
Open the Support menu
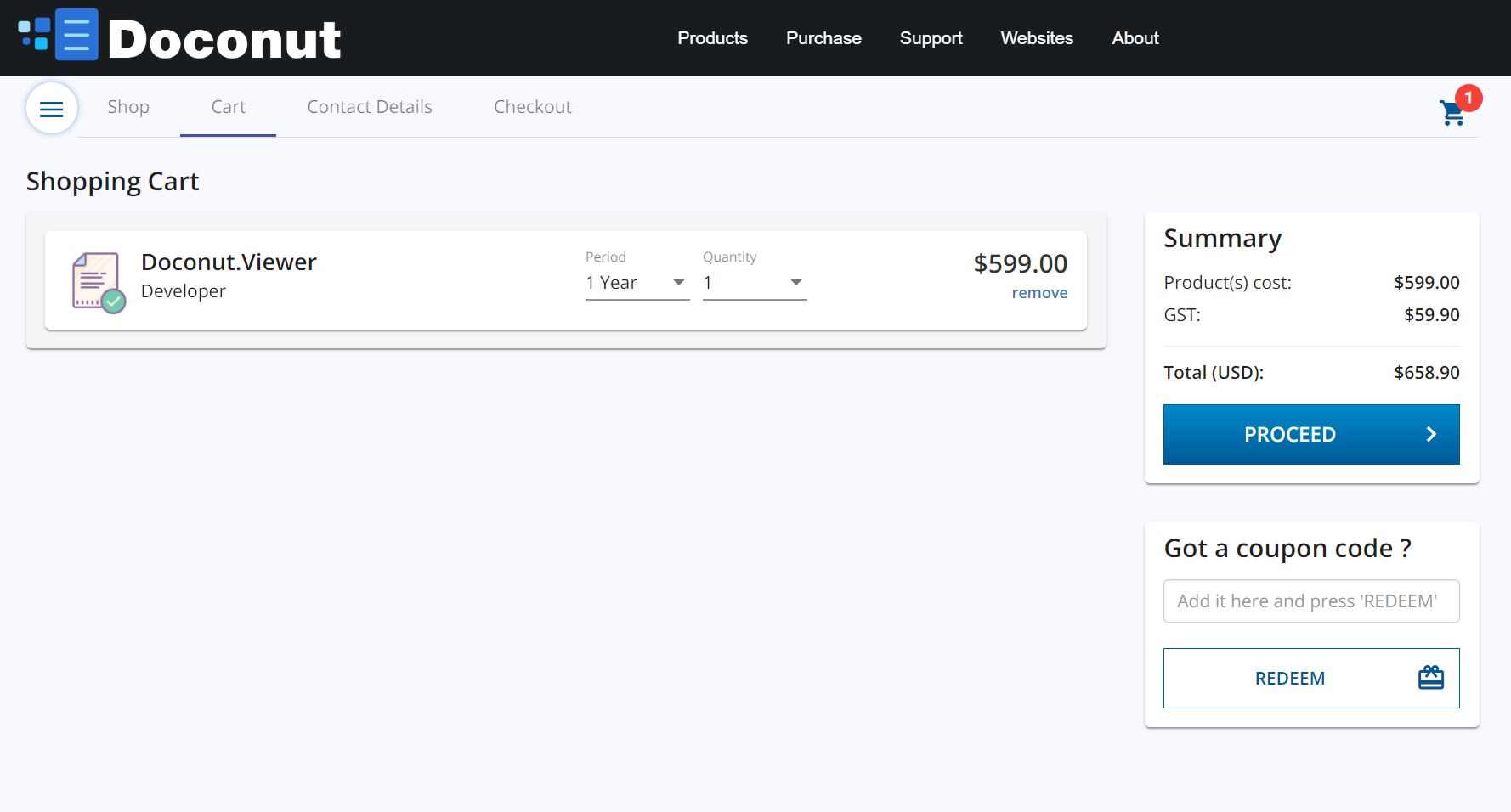[x=931, y=38]
